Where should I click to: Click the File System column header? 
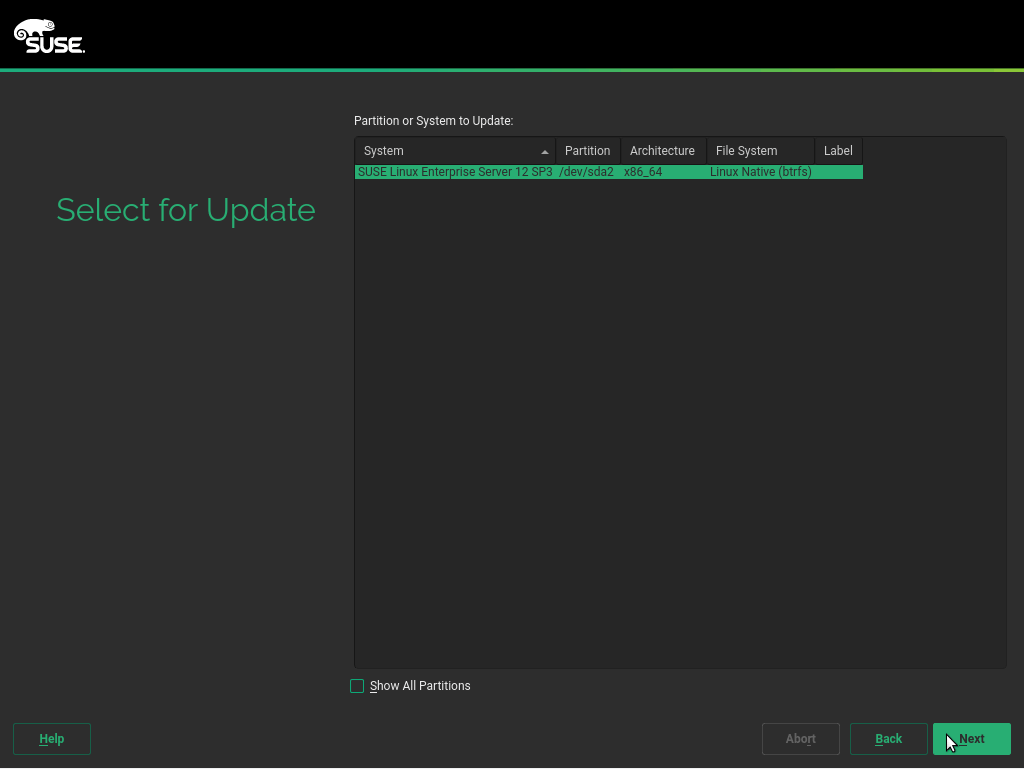(x=746, y=150)
